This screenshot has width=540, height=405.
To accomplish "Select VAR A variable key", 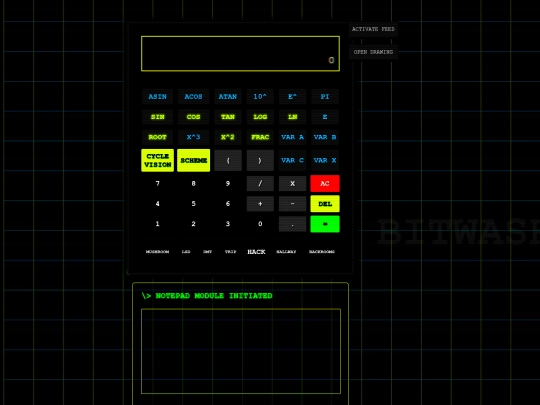I will 292,137.
